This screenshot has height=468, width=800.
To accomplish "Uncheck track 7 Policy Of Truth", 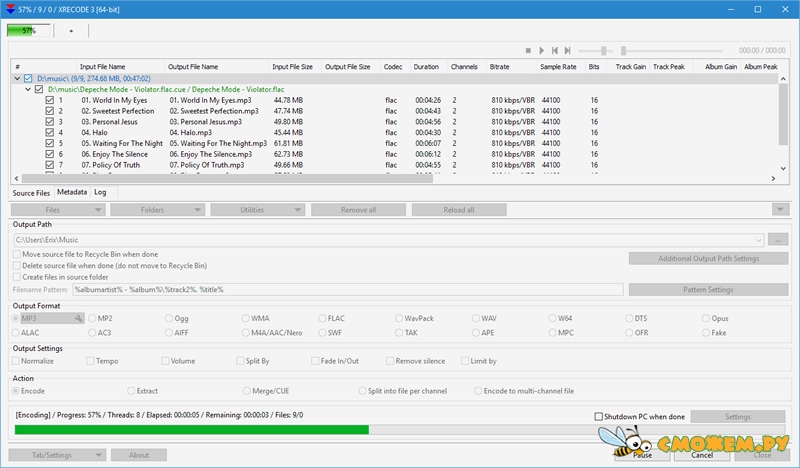I will click(49, 165).
